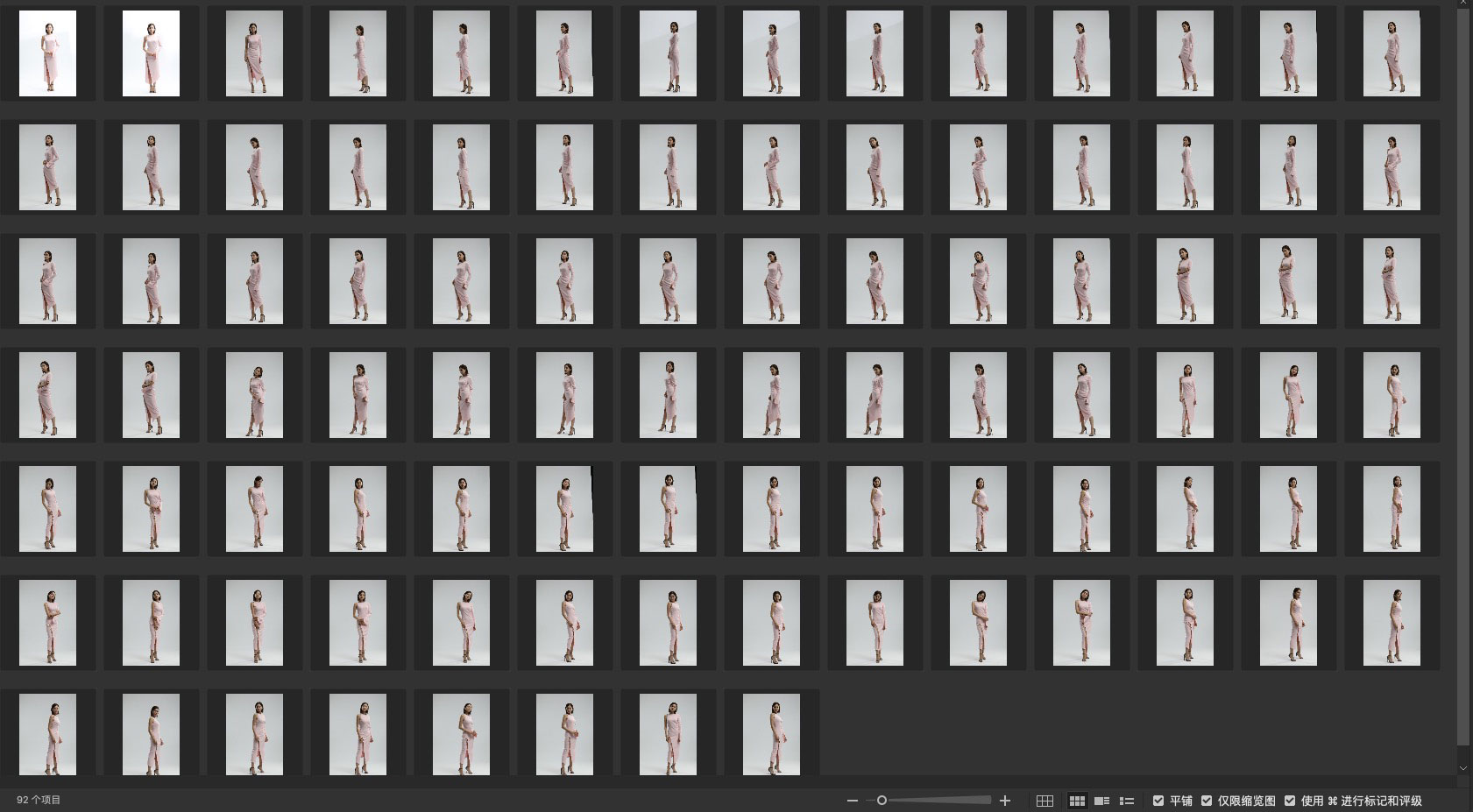Select the last thumbnail in the bottom row
This screenshot has width=1473, height=812.
(x=771, y=734)
